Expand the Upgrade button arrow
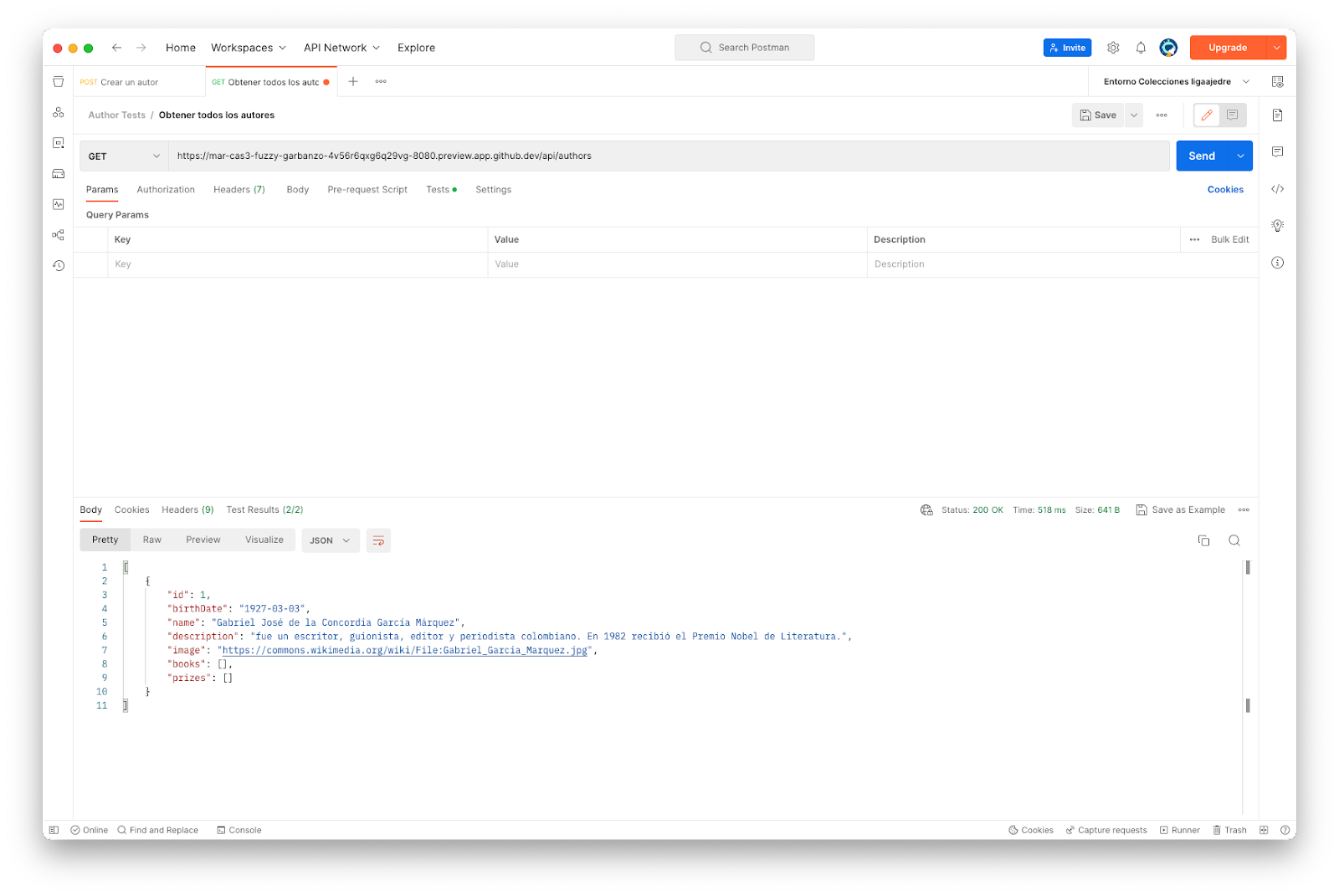The image size is (1339, 896). 1276,48
